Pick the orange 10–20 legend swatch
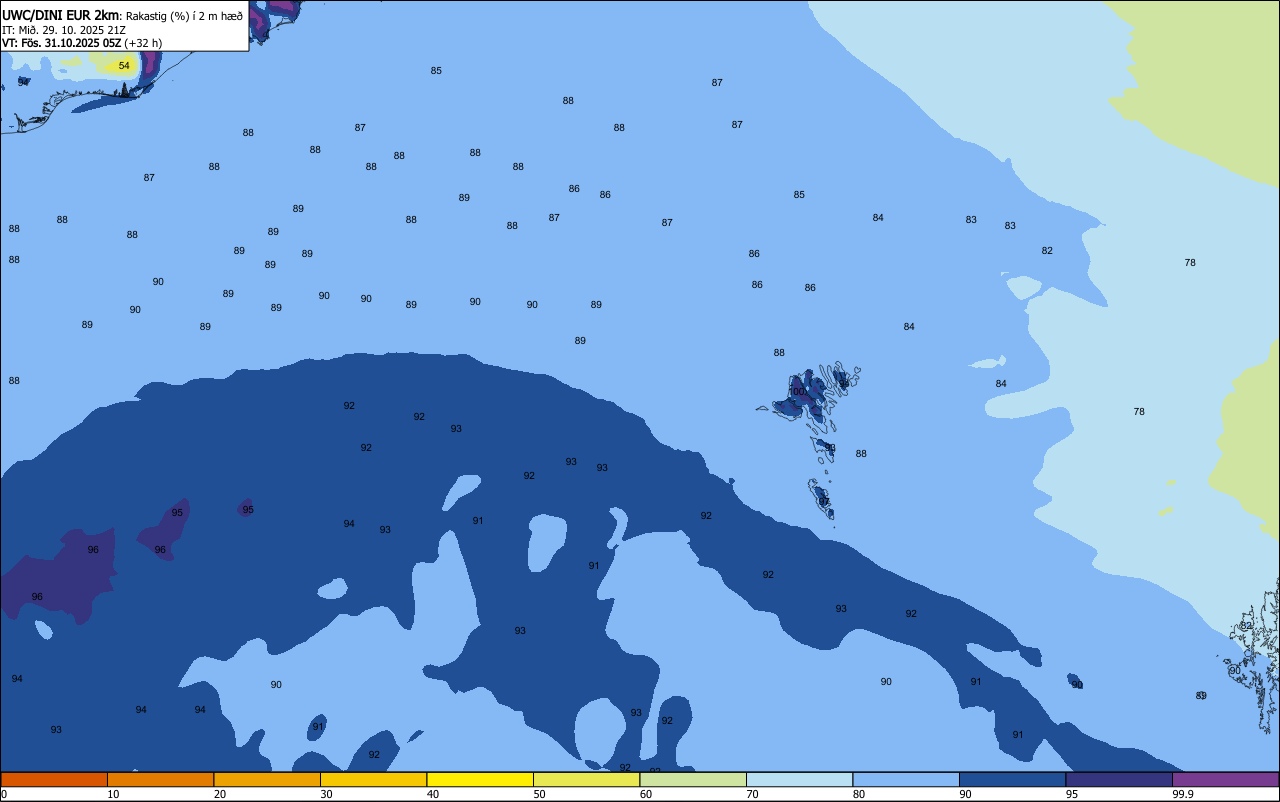Viewport: 1280px width, 802px height. [x=160, y=779]
